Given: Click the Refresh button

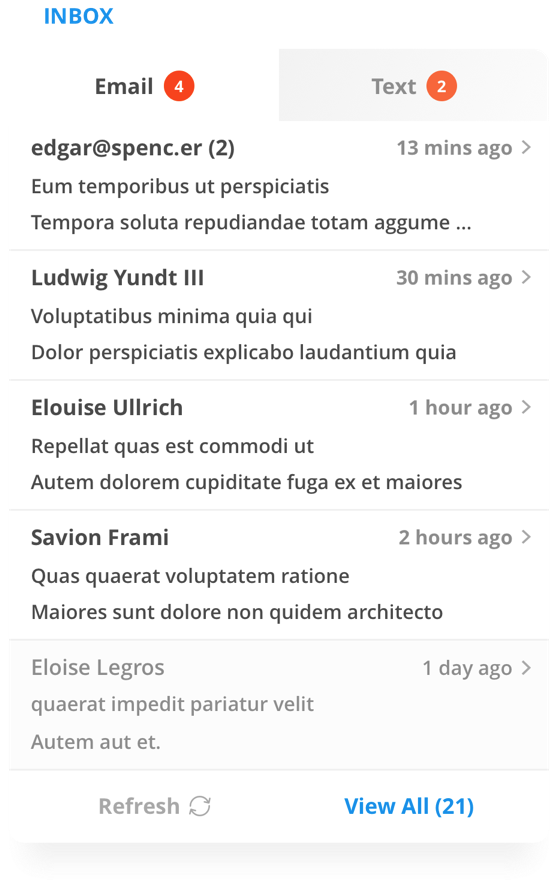Looking at the screenshot, I should tap(155, 806).
